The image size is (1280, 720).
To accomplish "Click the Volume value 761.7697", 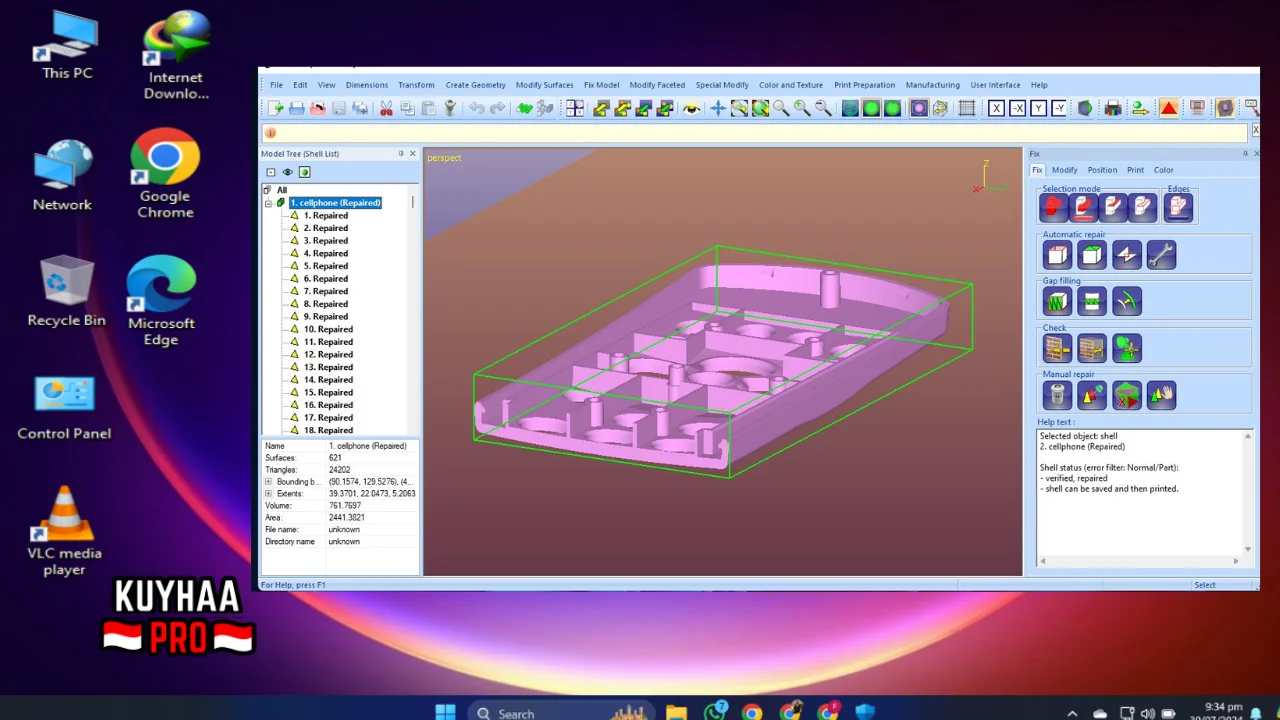I will tap(345, 506).
